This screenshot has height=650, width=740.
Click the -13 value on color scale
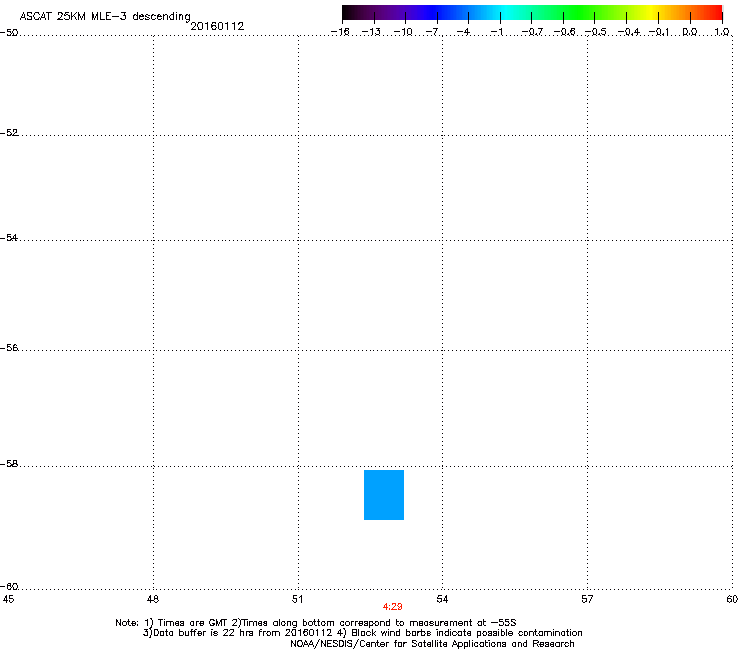(371, 32)
